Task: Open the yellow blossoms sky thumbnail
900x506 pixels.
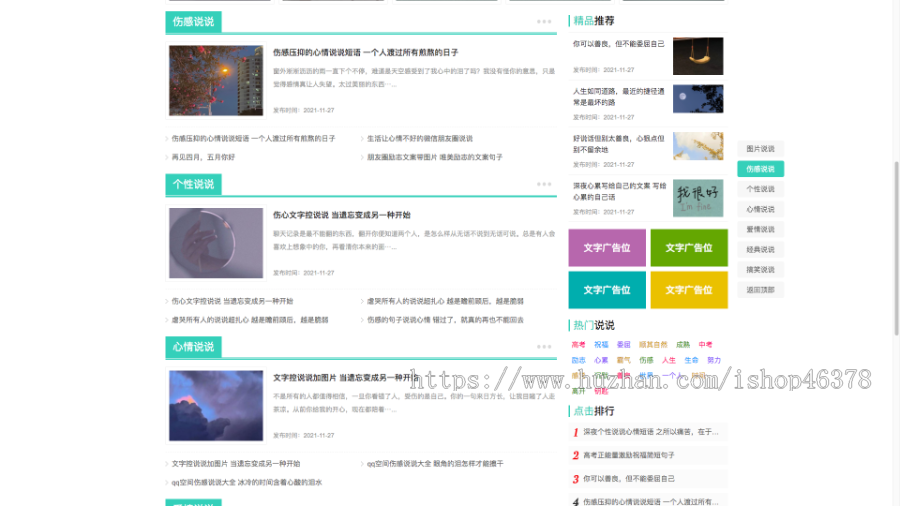Action: 698,146
